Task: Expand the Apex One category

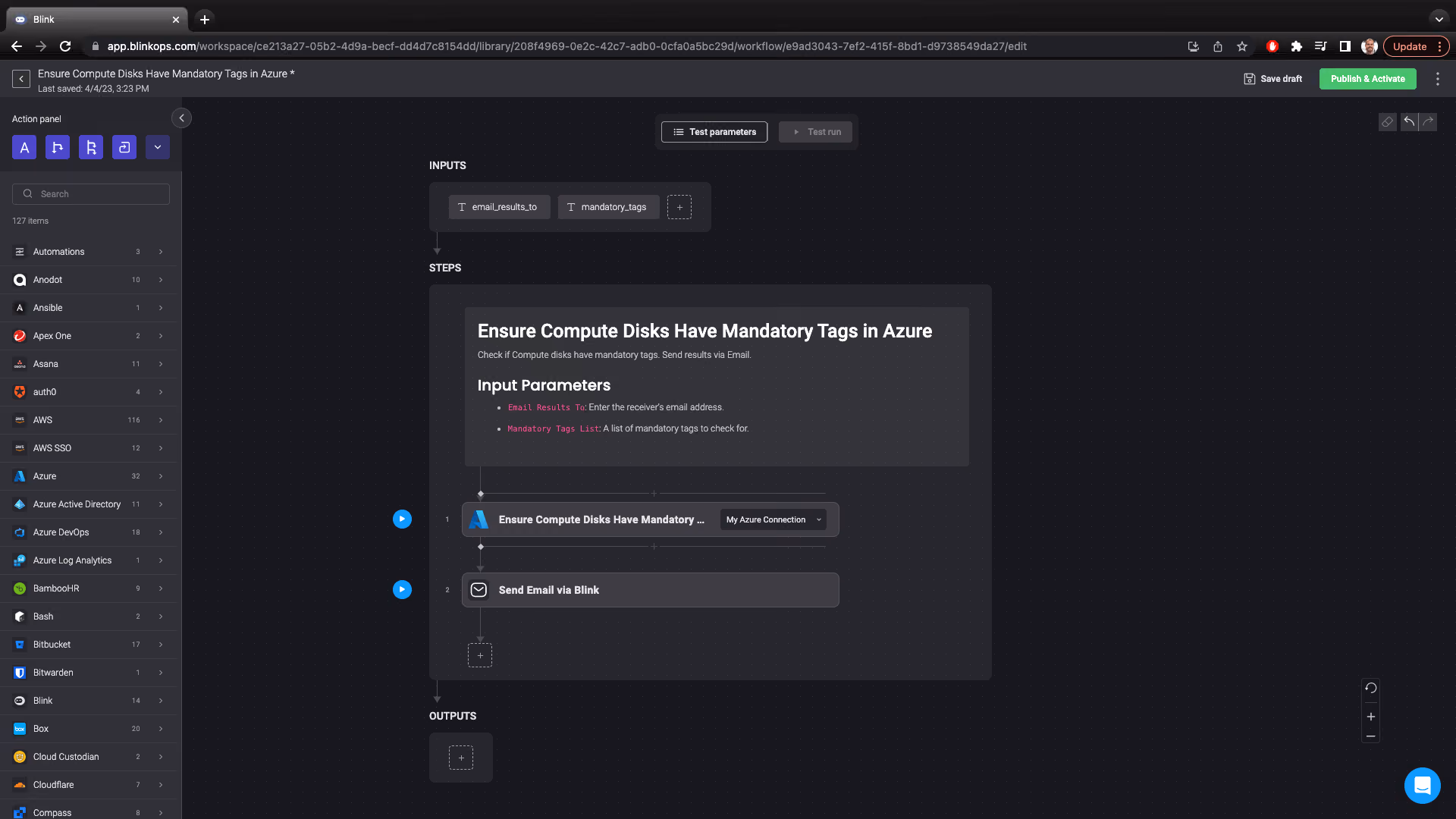Action: click(x=88, y=336)
